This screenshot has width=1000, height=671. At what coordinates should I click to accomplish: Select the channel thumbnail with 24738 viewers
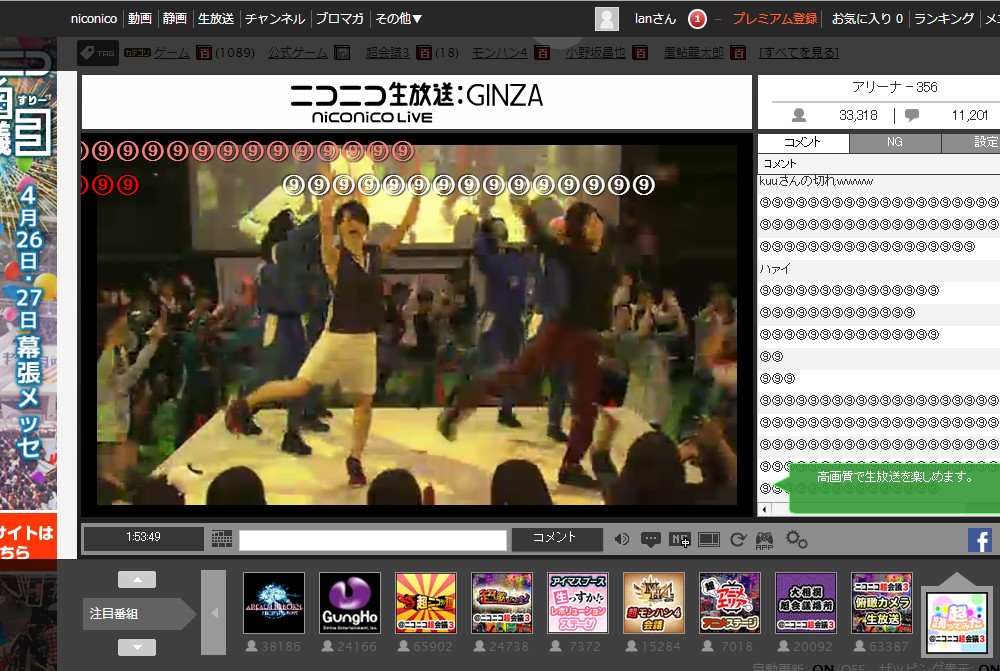click(x=502, y=603)
